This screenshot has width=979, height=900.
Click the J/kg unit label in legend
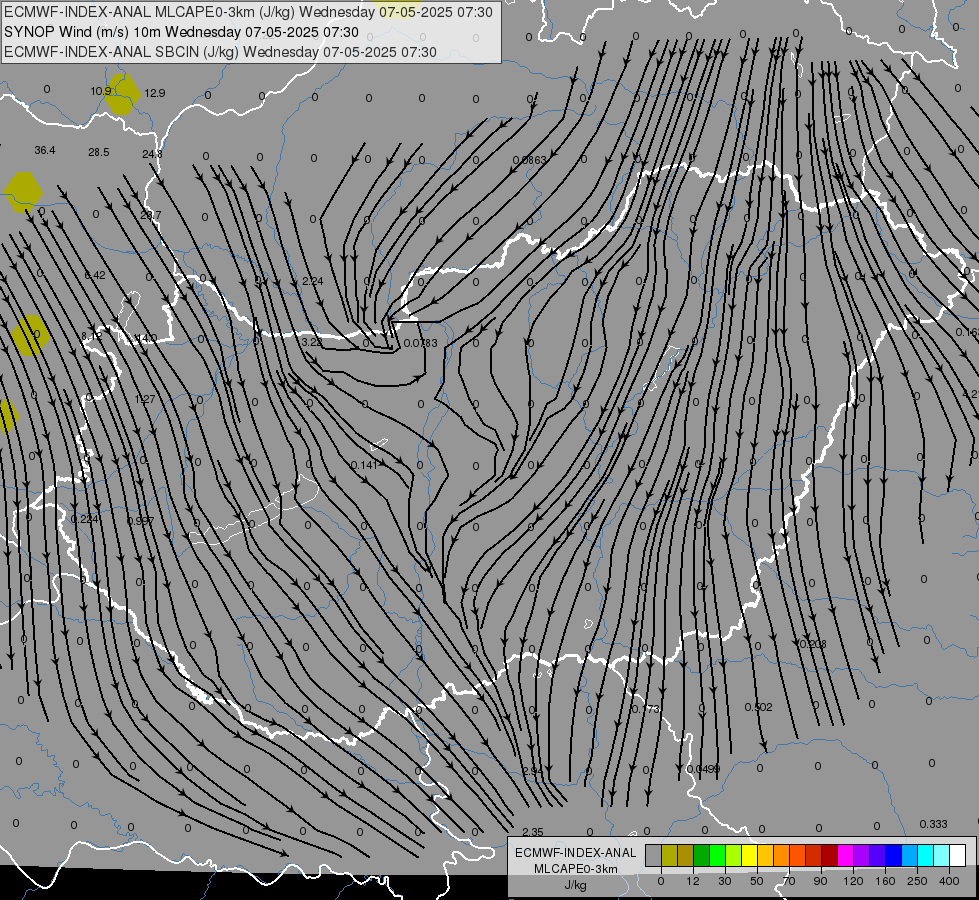click(x=575, y=885)
